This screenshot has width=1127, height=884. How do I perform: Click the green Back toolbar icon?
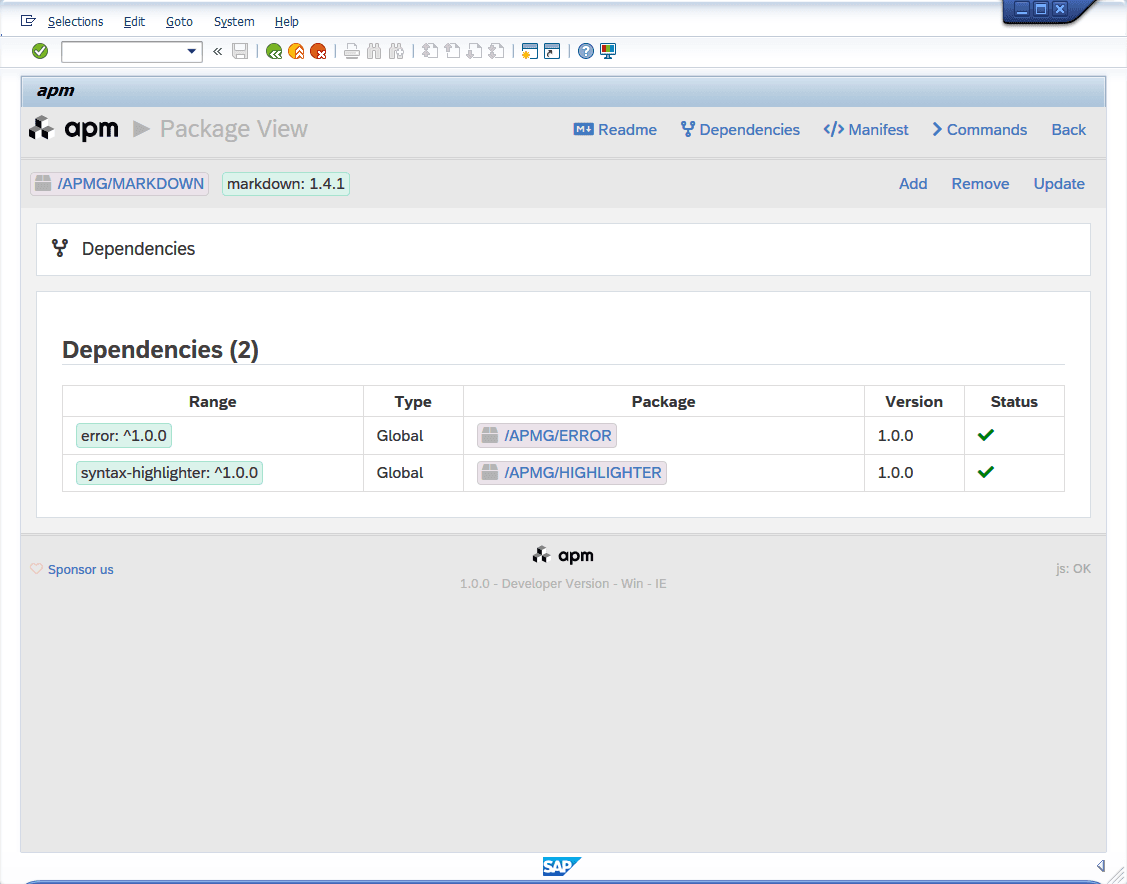click(274, 51)
